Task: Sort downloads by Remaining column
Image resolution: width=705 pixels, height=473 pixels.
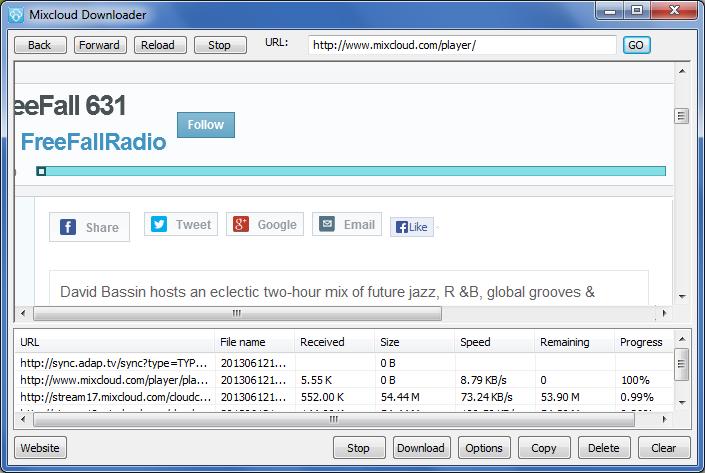Action: tap(575, 342)
